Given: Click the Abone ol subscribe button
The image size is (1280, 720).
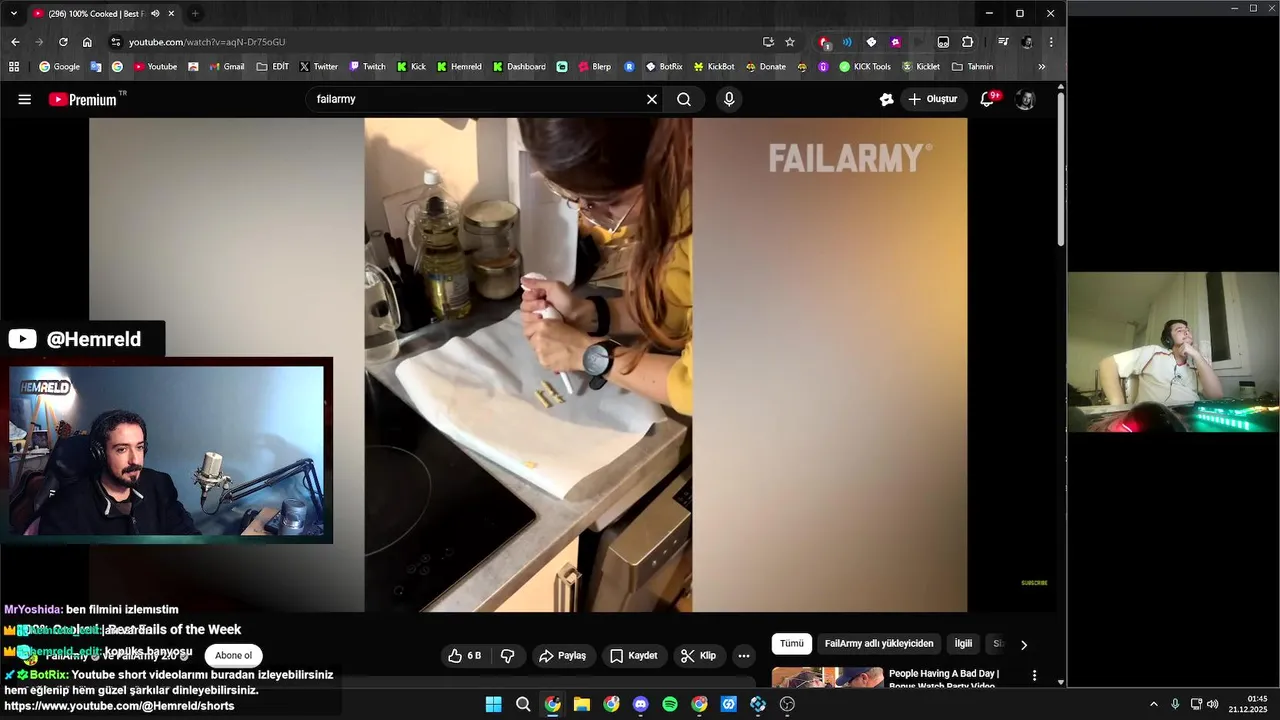Looking at the screenshot, I should click(x=233, y=656).
